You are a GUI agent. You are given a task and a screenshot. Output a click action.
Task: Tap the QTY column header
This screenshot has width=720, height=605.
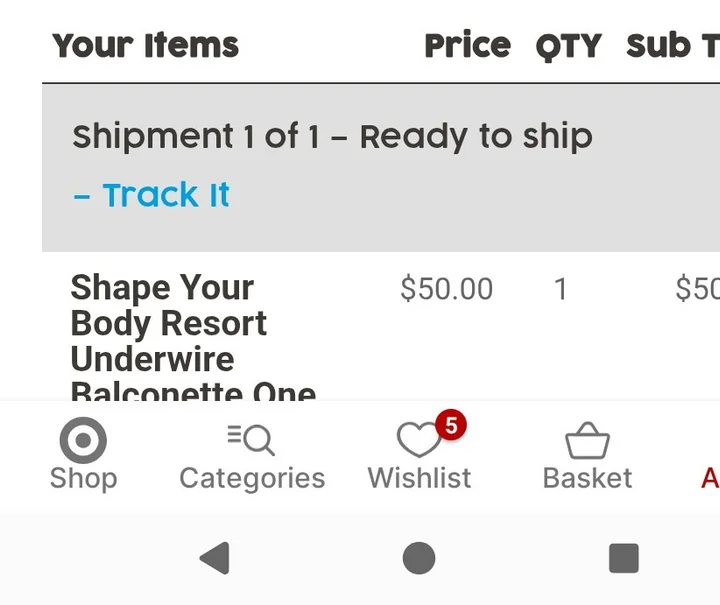568,46
